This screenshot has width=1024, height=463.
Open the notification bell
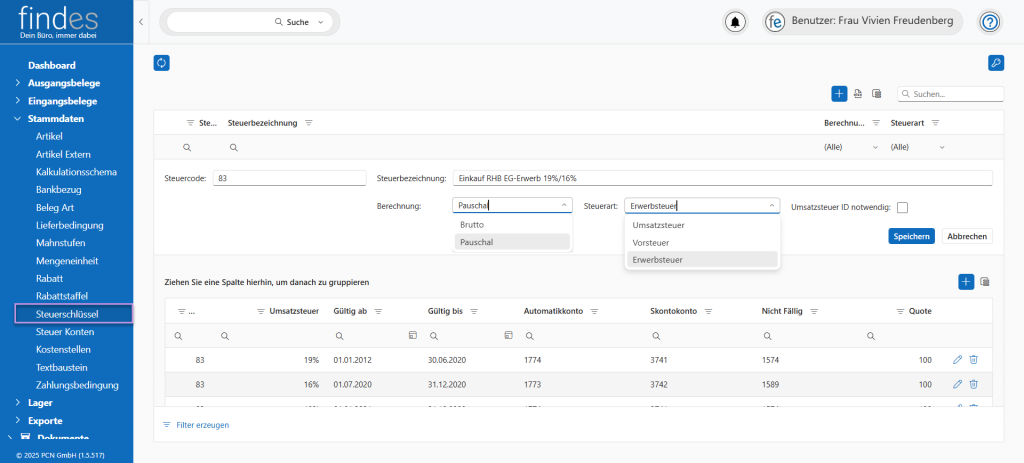(x=736, y=22)
